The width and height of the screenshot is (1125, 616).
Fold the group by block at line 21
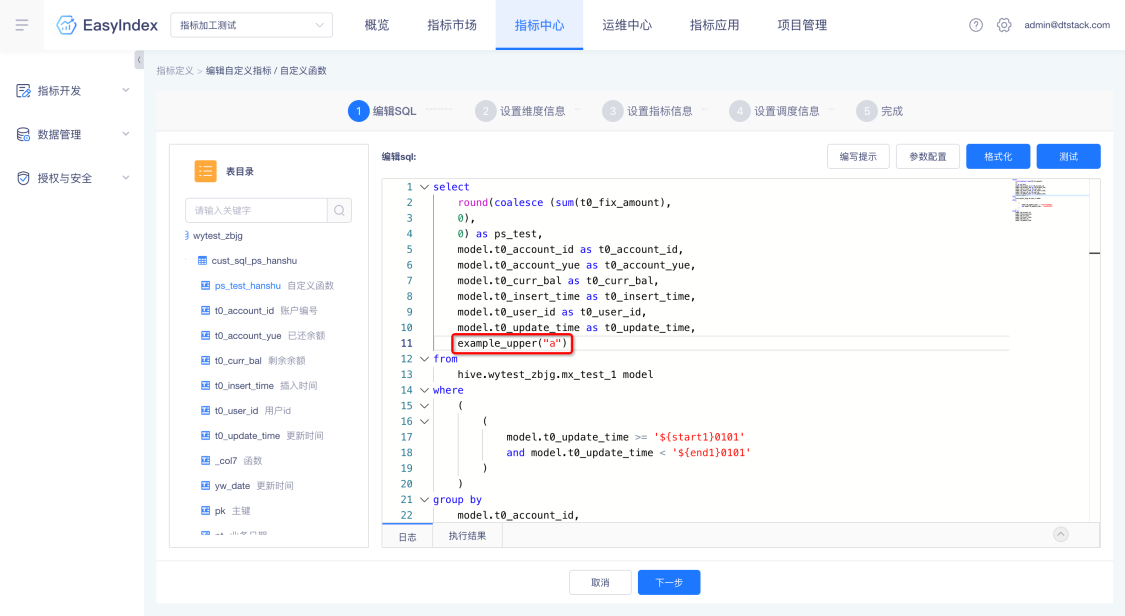click(x=424, y=500)
